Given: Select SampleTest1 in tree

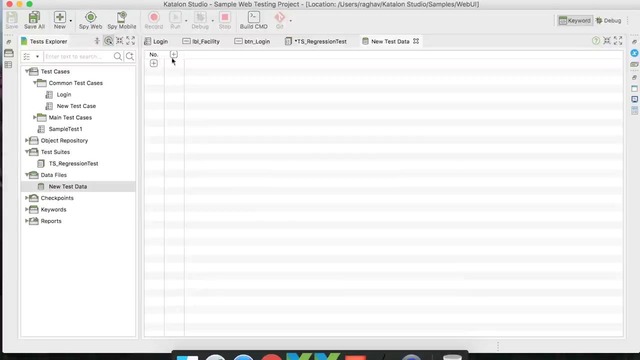Looking at the screenshot, I should click(x=65, y=129).
